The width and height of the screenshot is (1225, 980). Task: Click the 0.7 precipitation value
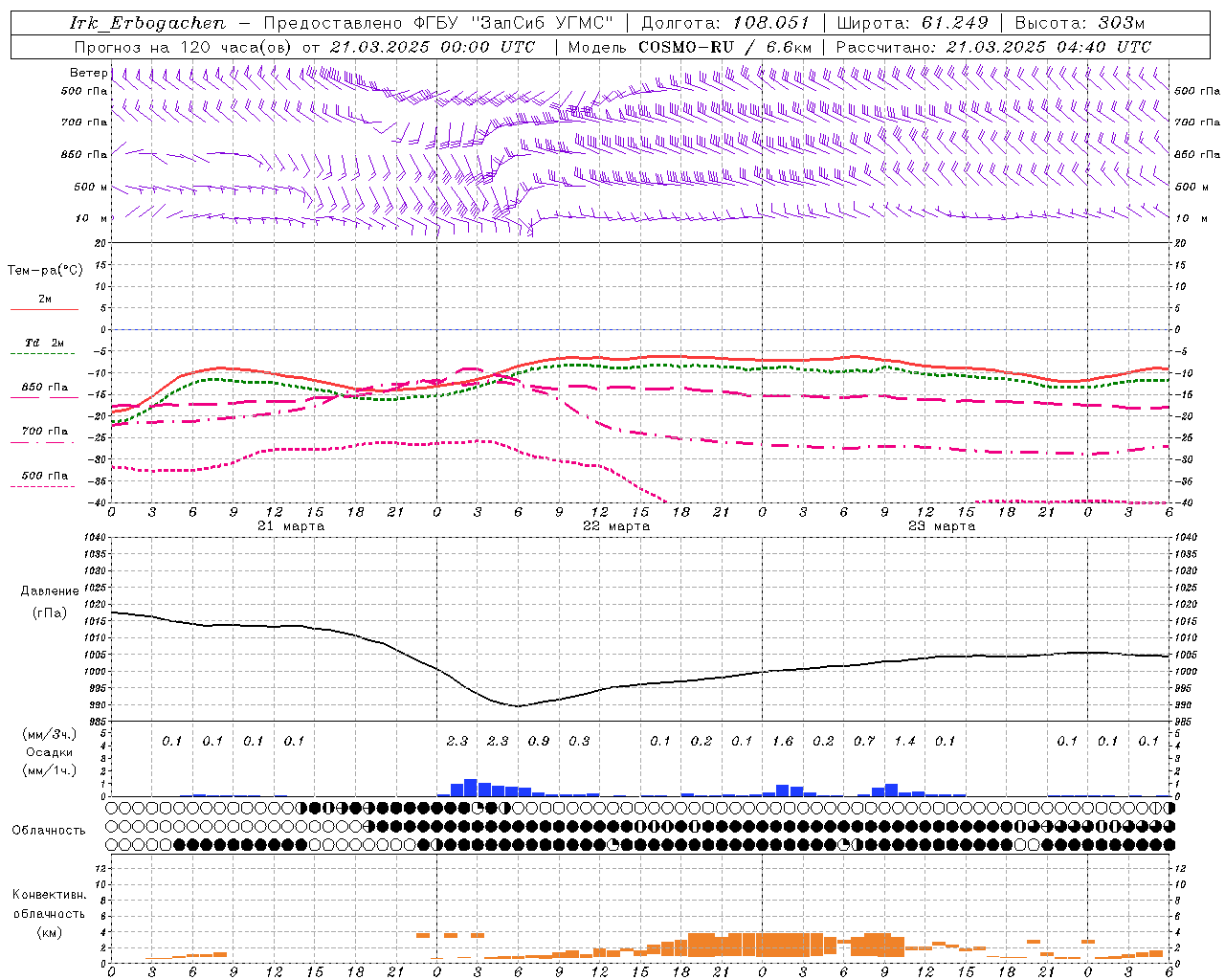pos(864,741)
